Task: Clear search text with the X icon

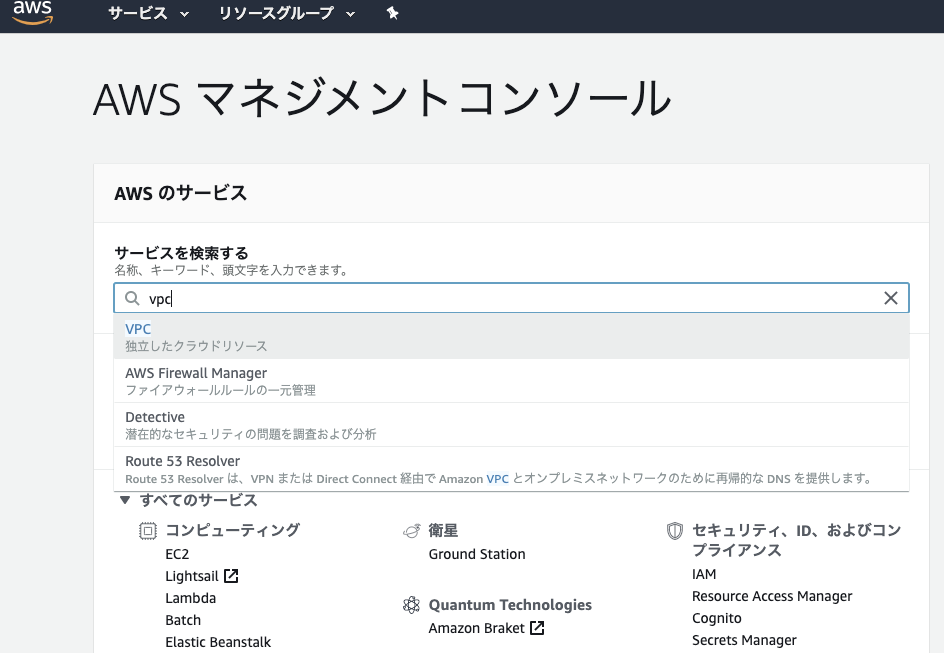Action: (x=890, y=298)
